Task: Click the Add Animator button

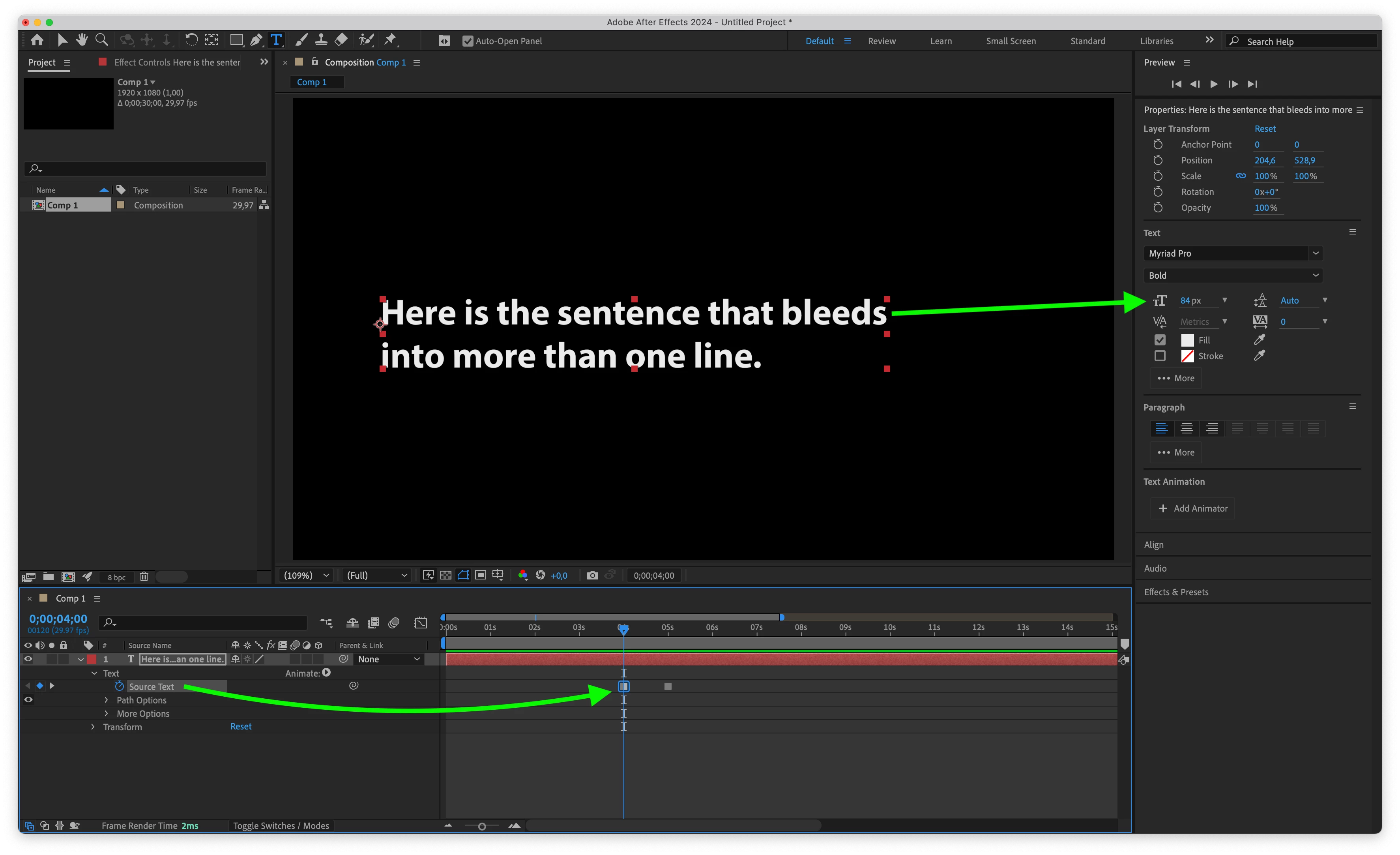Action: (1192, 508)
